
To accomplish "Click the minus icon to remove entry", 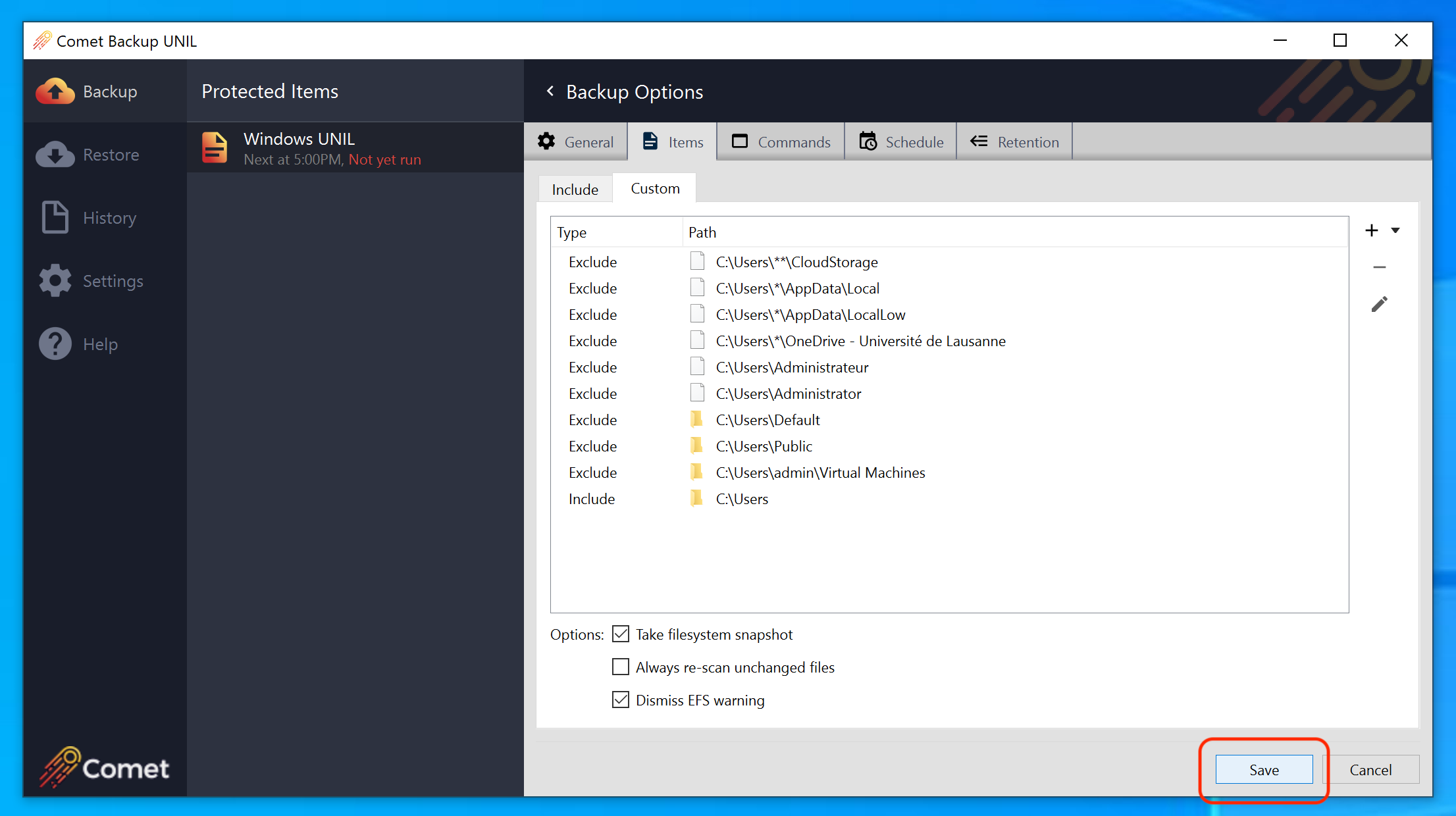I will (x=1380, y=267).
